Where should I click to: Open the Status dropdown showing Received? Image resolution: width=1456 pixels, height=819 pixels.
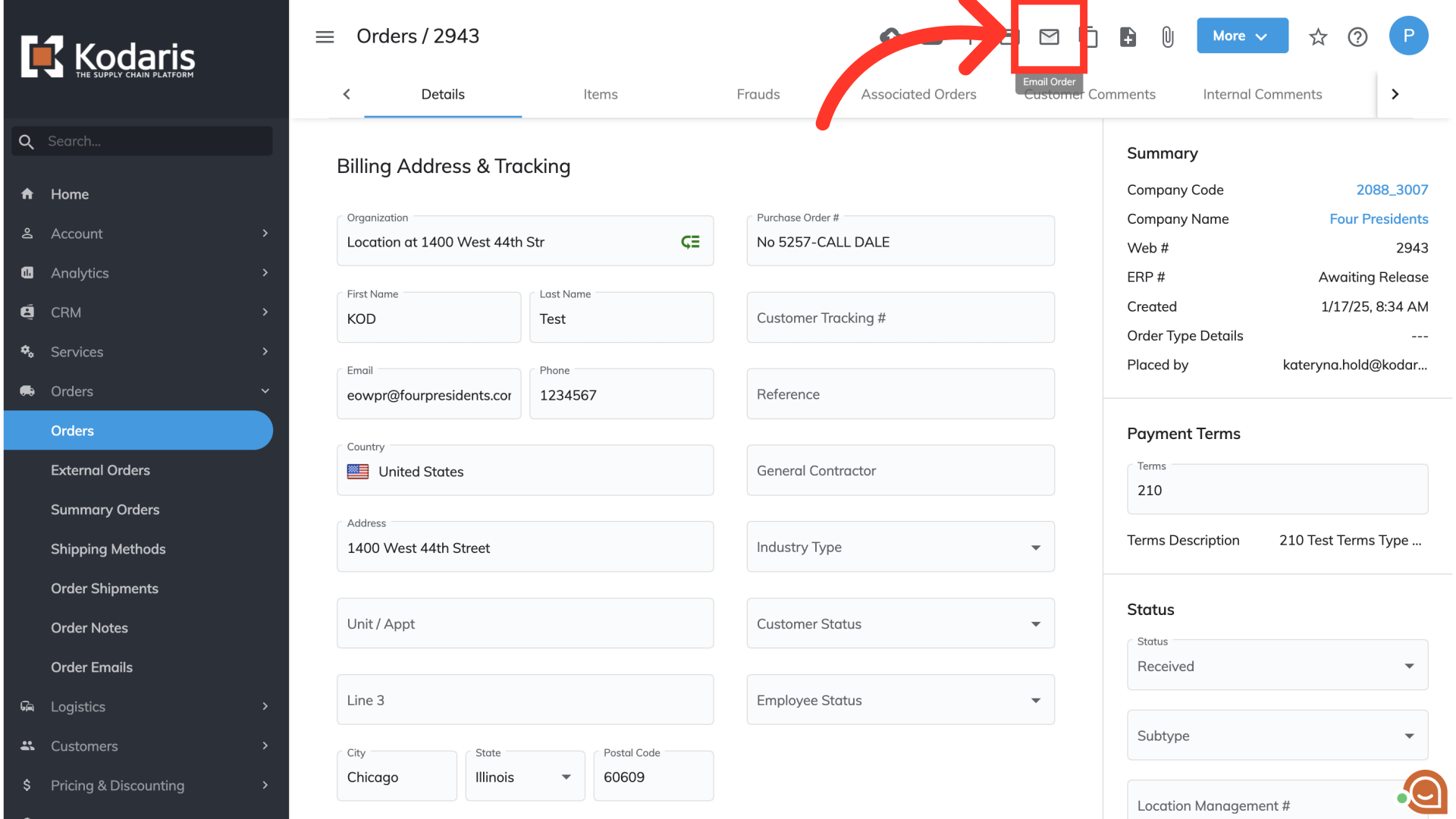point(1277,666)
